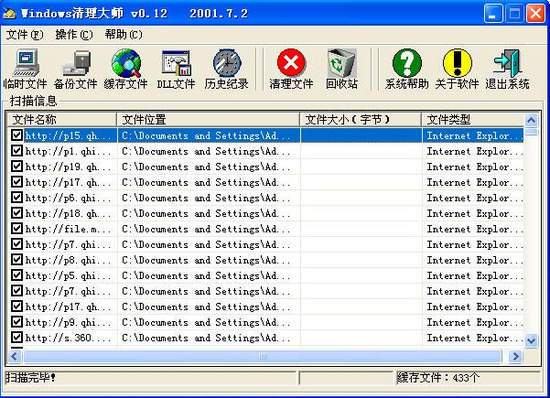Click Internet Explor... type in http://p19.qh... row
This screenshot has height=398, width=550.
click(474, 167)
